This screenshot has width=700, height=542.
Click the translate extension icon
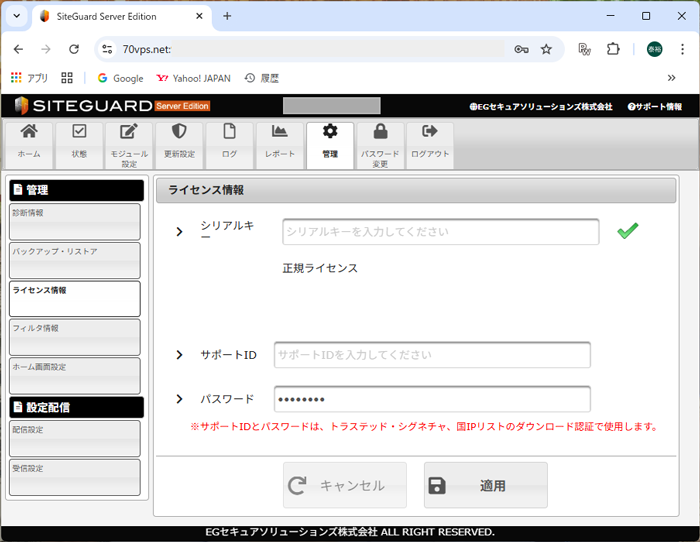(x=584, y=49)
